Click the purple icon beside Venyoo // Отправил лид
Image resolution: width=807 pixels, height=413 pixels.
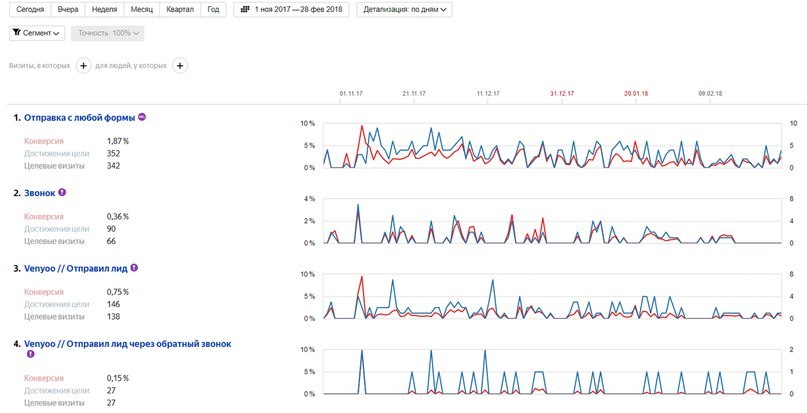pyautogui.click(x=134, y=268)
